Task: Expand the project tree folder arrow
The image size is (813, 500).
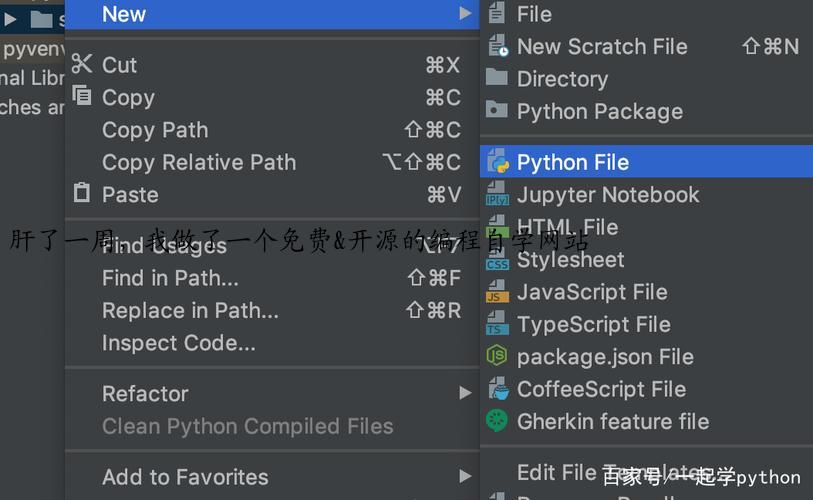Action: tap(11, 18)
